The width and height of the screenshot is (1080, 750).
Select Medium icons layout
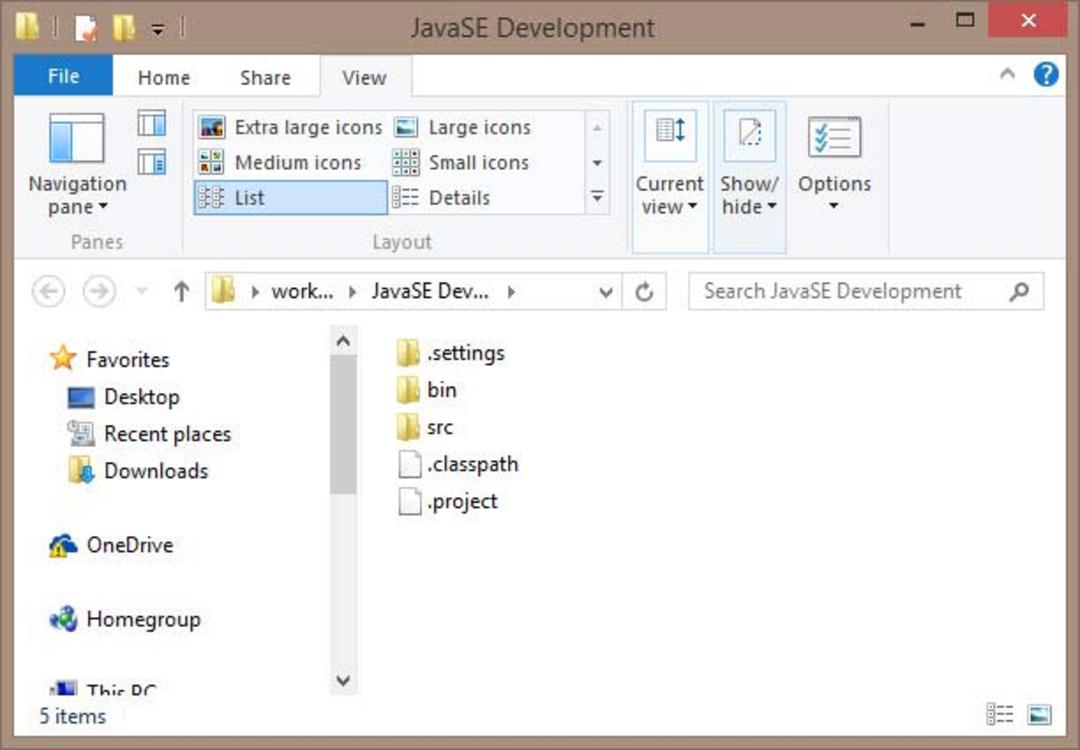[280, 163]
